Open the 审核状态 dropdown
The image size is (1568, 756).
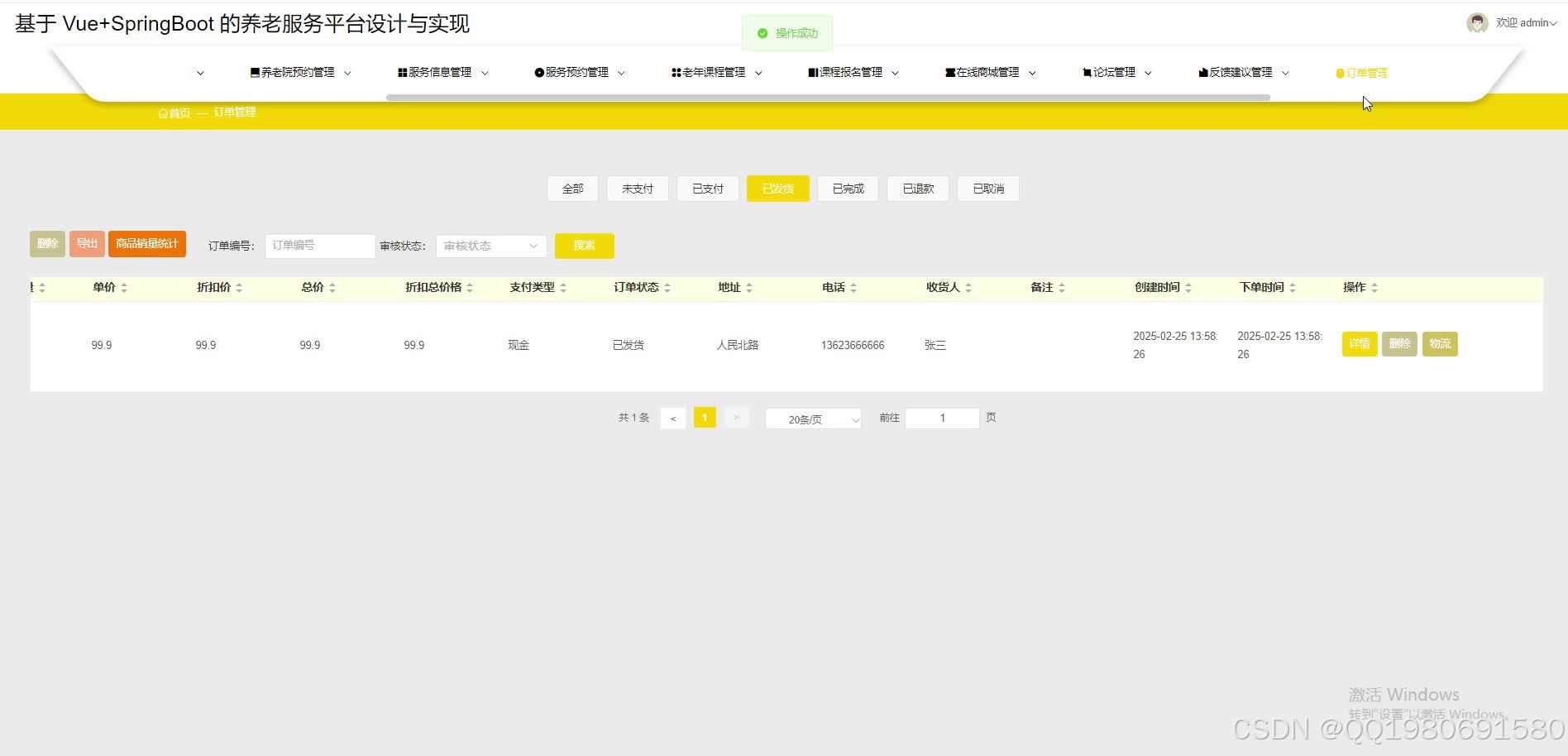pyautogui.click(x=490, y=246)
